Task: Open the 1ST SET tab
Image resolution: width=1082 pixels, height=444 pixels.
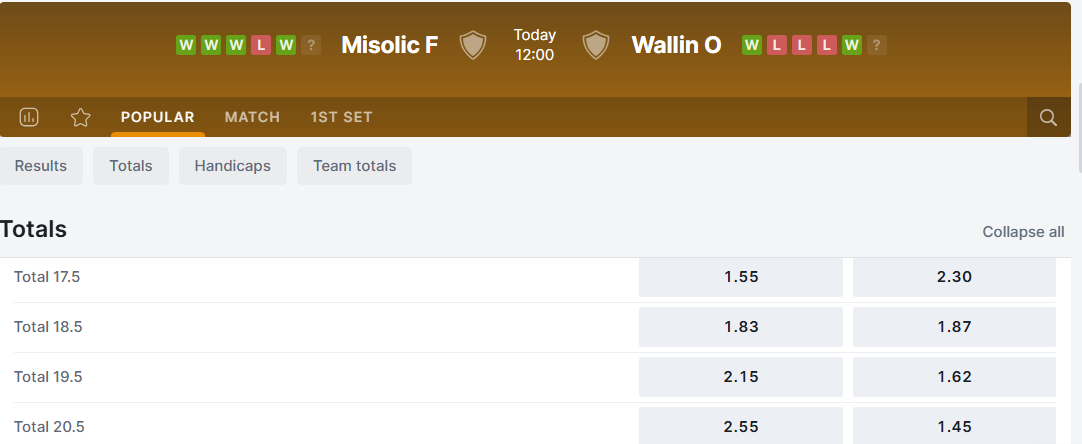Action: click(x=341, y=117)
